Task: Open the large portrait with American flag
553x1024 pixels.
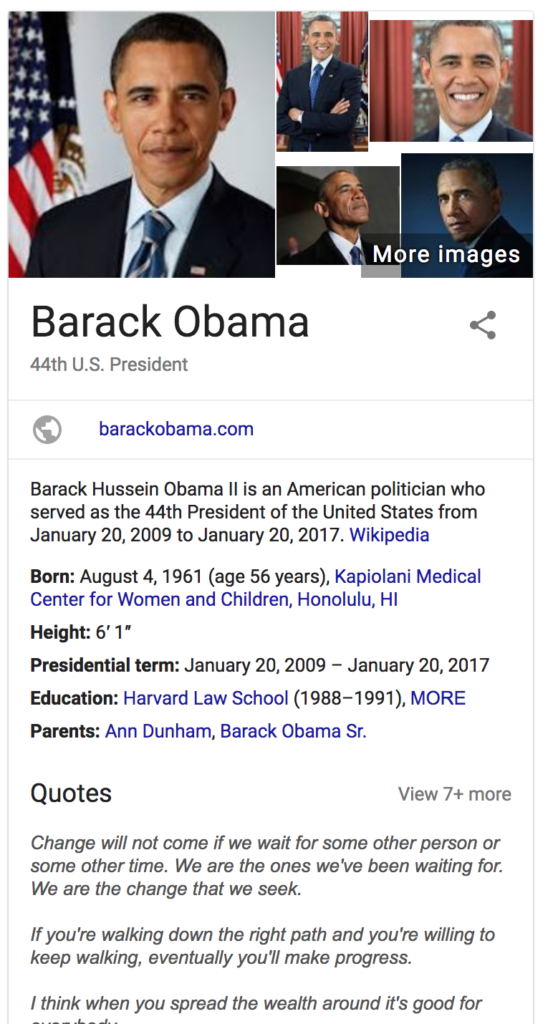Action: tap(142, 144)
